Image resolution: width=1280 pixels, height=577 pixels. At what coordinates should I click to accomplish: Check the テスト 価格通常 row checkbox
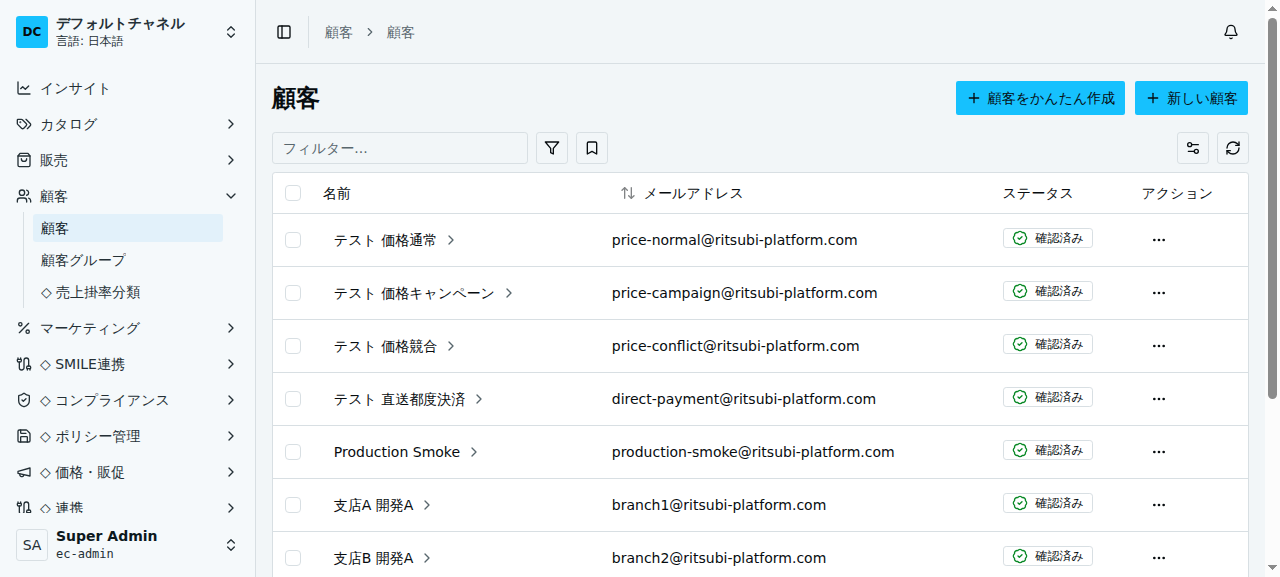293,240
